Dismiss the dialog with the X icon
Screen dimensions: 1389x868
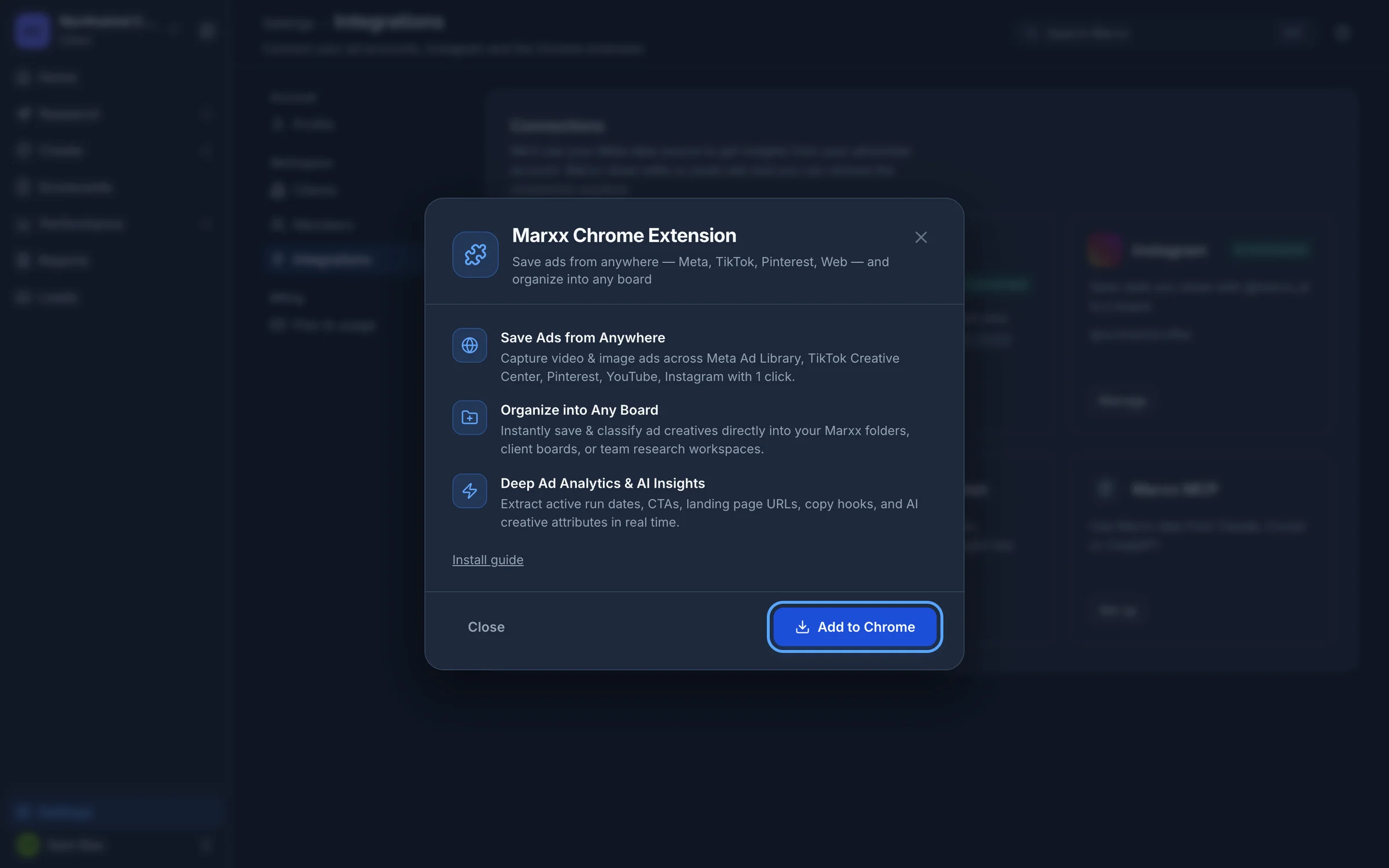[921, 237]
